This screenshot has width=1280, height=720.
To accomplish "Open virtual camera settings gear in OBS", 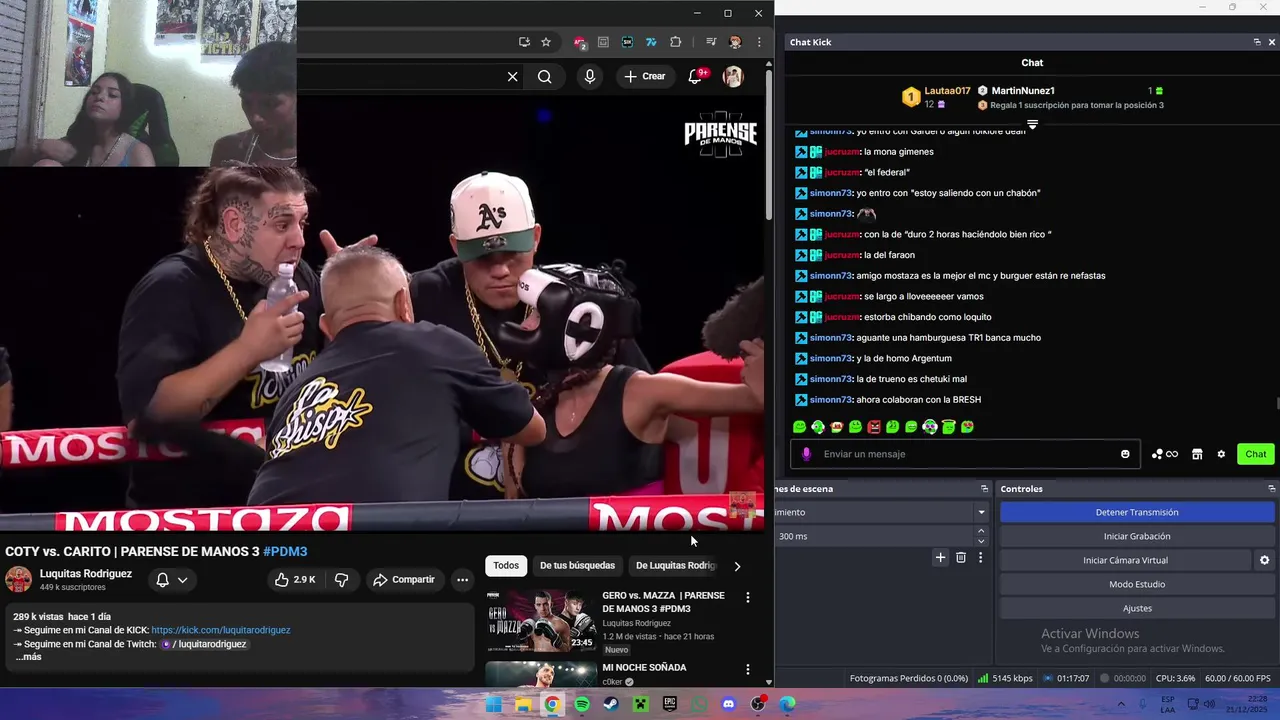I will coord(1264,560).
